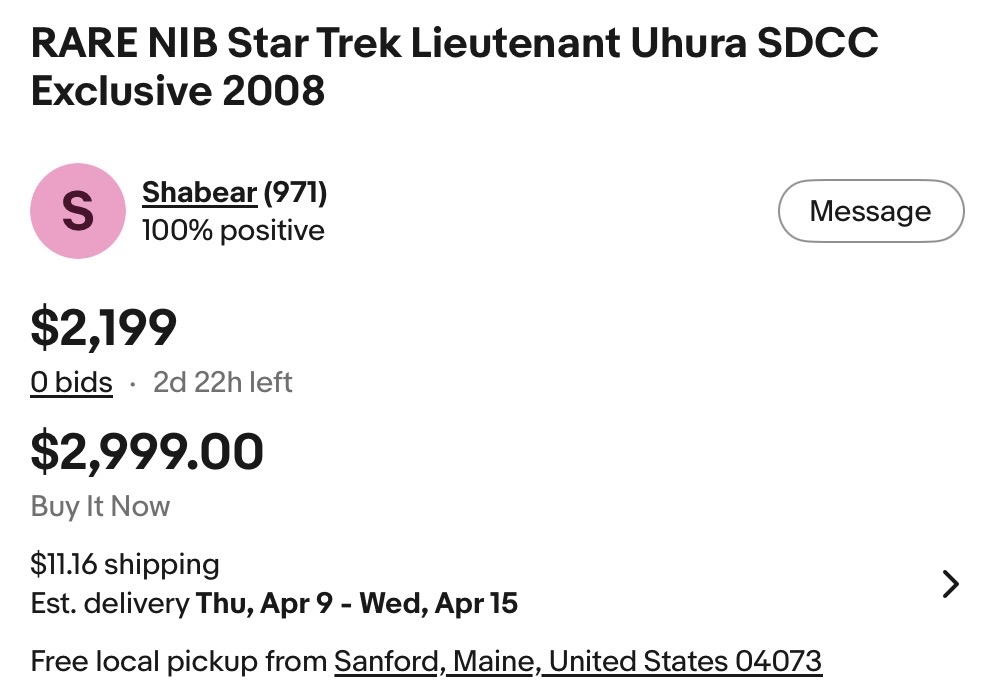Click the $2,999.00 price
The image size is (988, 694).
[147, 451]
